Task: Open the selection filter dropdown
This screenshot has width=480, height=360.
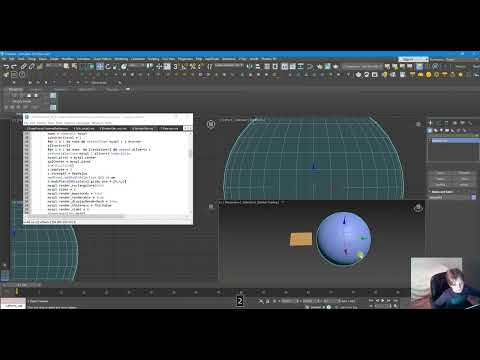Action: click(x=54, y=65)
